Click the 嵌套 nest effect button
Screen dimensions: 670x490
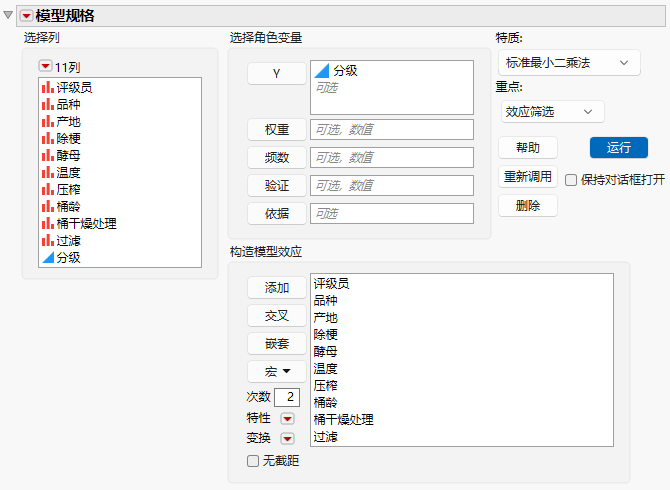[x=277, y=343]
